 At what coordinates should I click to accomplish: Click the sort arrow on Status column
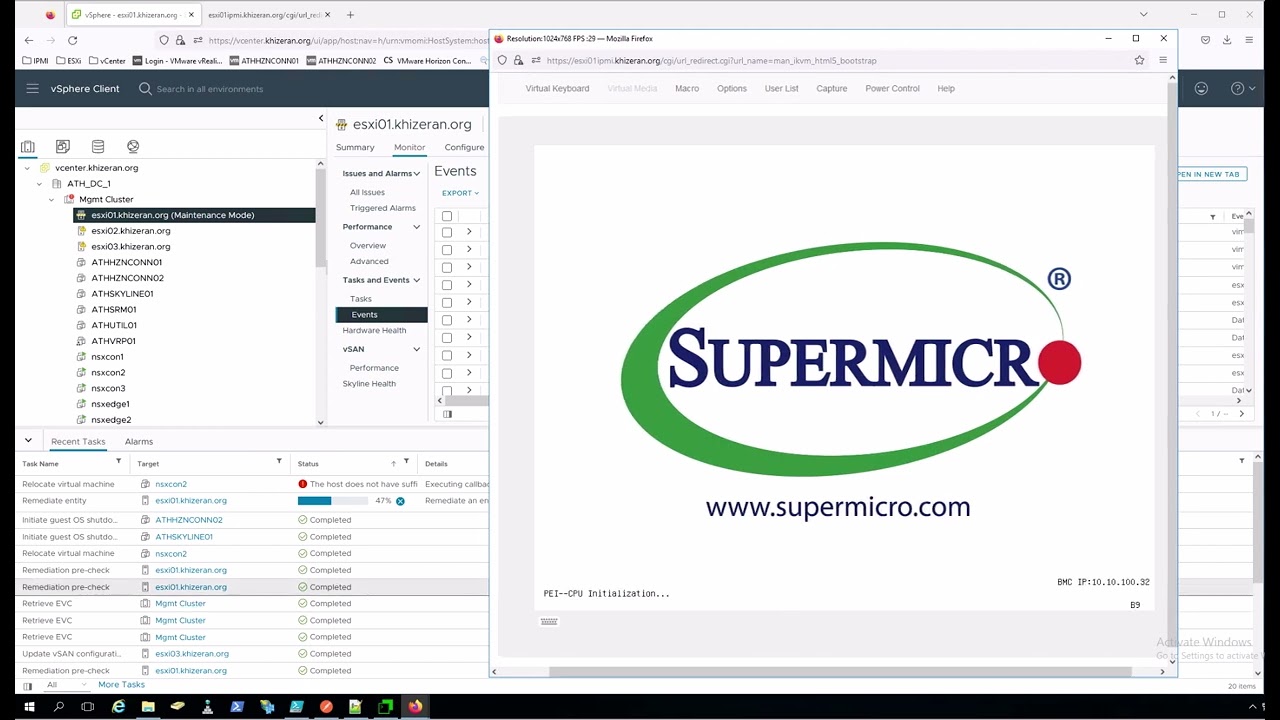pyautogui.click(x=393, y=463)
